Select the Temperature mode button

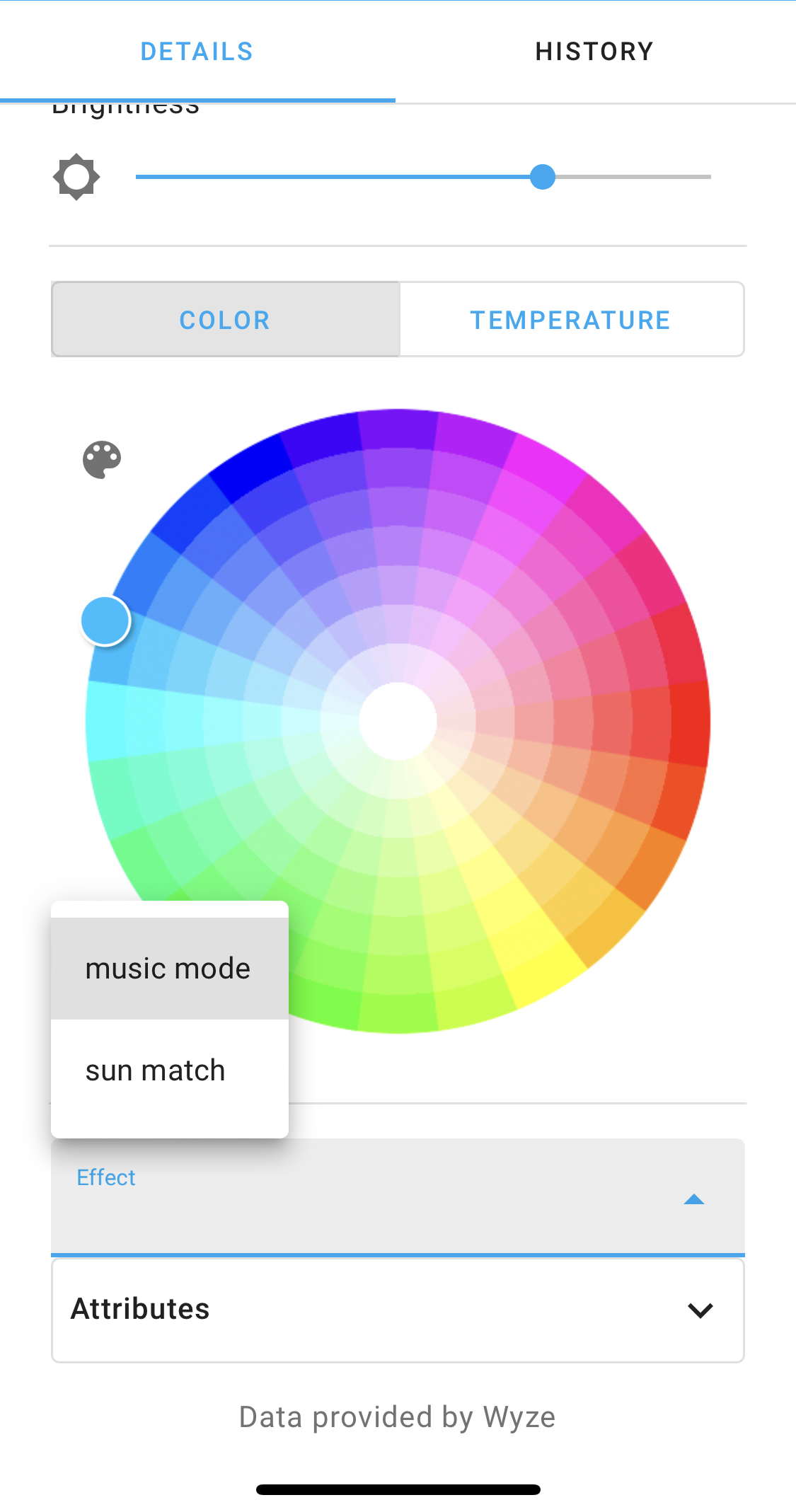tap(571, 320)
